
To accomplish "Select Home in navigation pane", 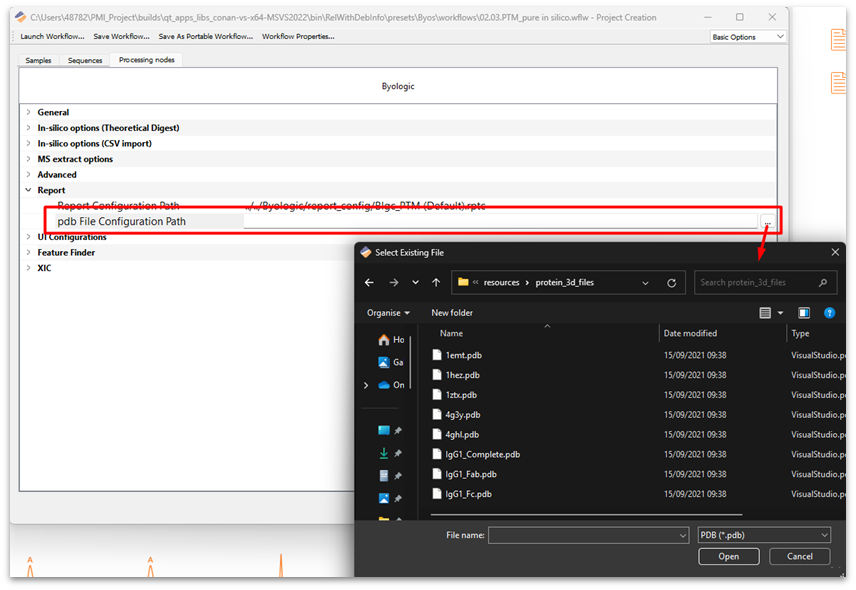I will 391,340.
